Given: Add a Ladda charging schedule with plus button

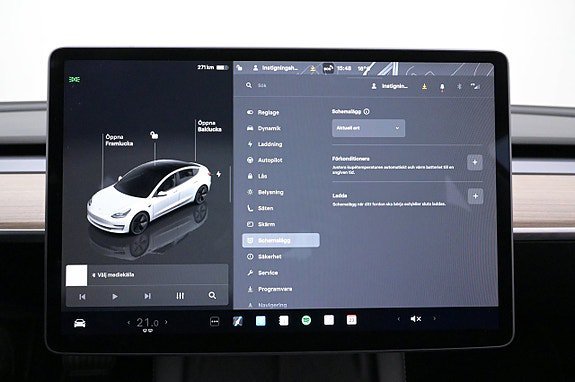Looking at the screenshot, I should point(476,196).
